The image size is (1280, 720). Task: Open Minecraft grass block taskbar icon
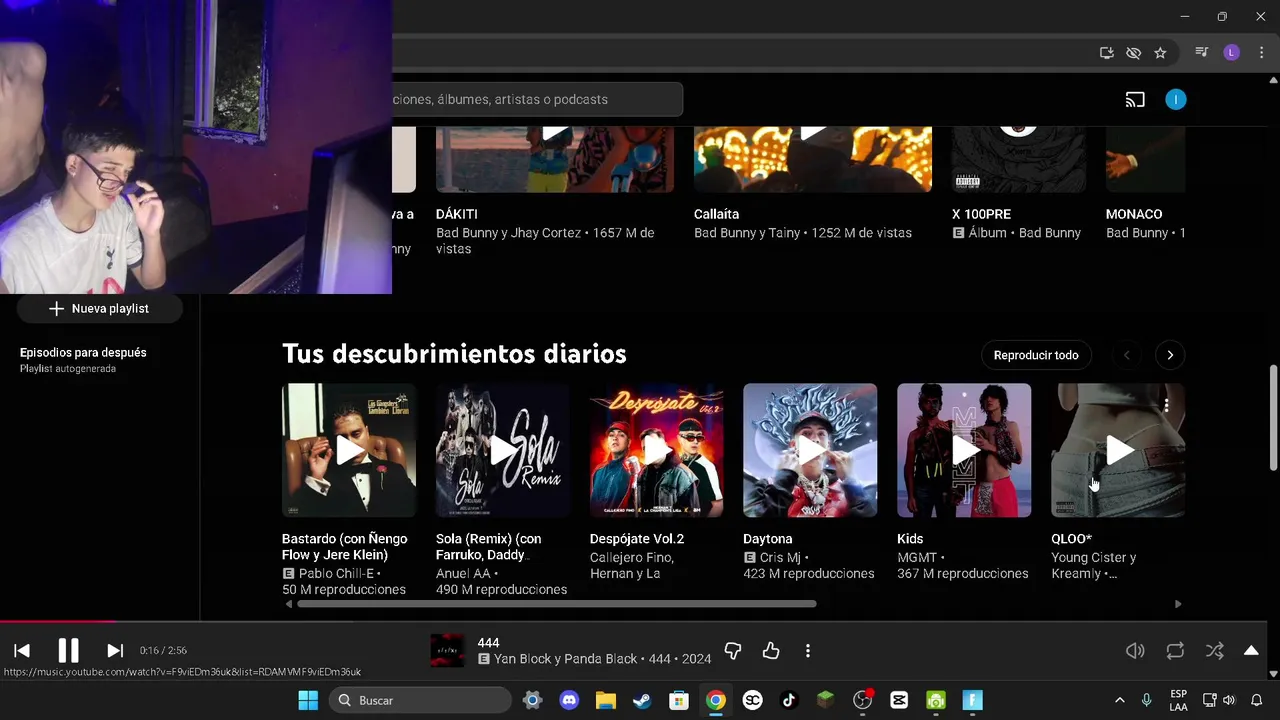click(826, 700)
